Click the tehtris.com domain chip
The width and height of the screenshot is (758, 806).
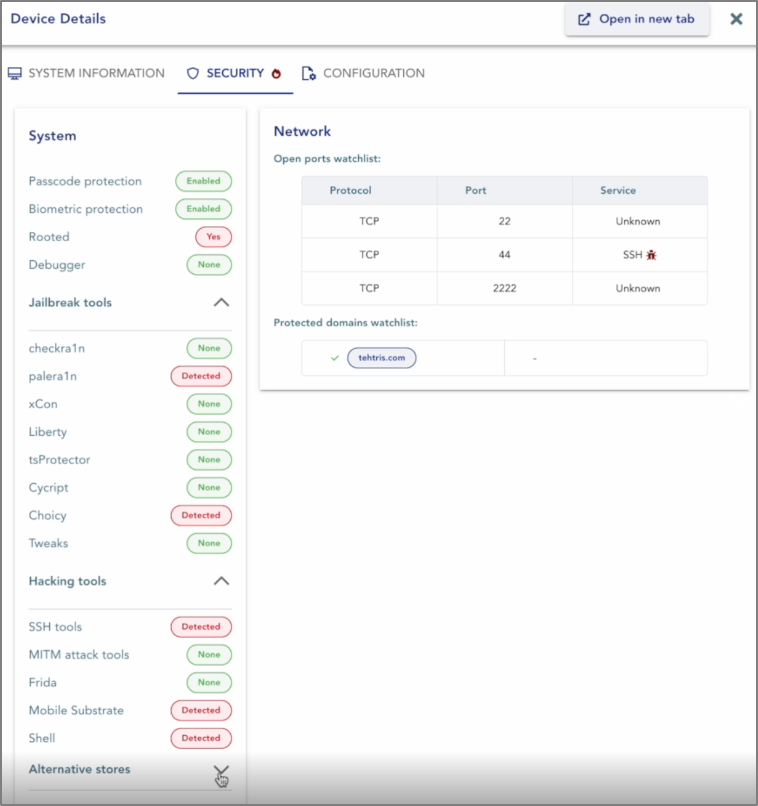click(x=382, y=358)
